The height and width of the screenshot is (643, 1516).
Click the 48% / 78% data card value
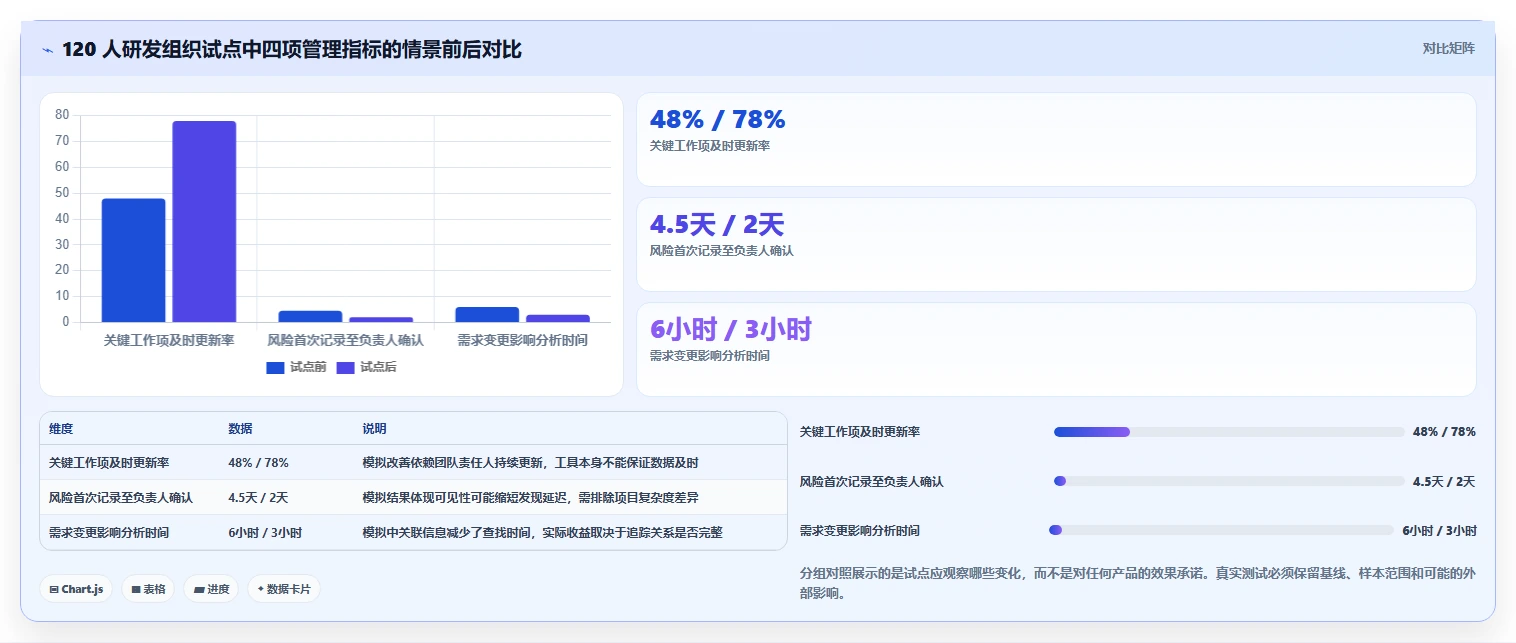coord(717,120)
